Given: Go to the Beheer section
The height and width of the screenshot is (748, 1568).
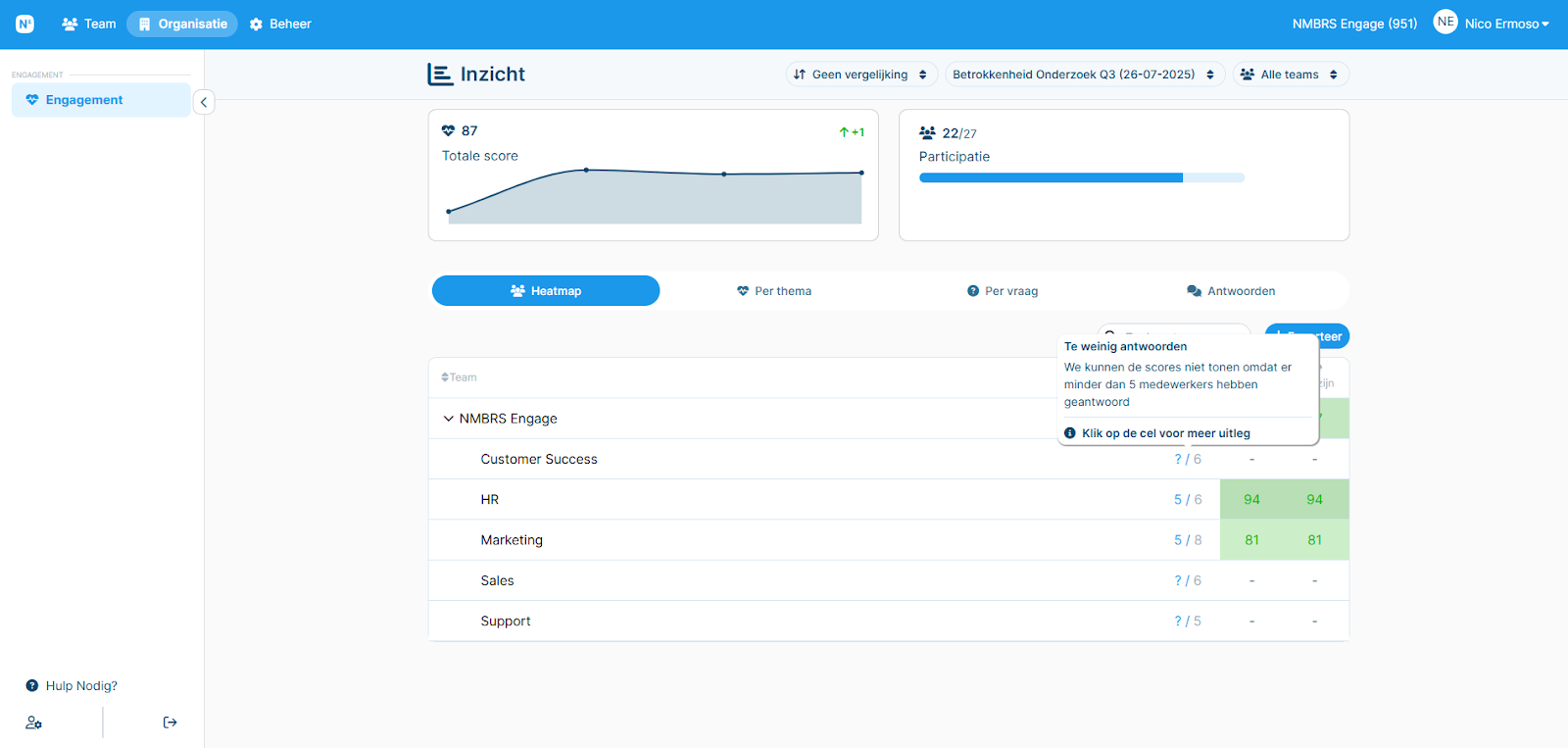Looking at the screenshot, I should click(280, 24).
